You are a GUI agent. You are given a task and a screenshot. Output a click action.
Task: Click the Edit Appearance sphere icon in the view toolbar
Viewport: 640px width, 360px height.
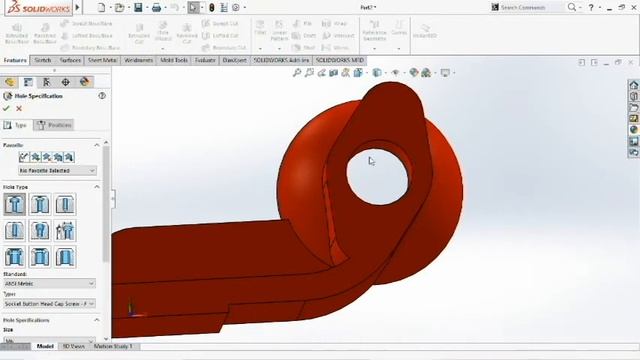(413, 73)
